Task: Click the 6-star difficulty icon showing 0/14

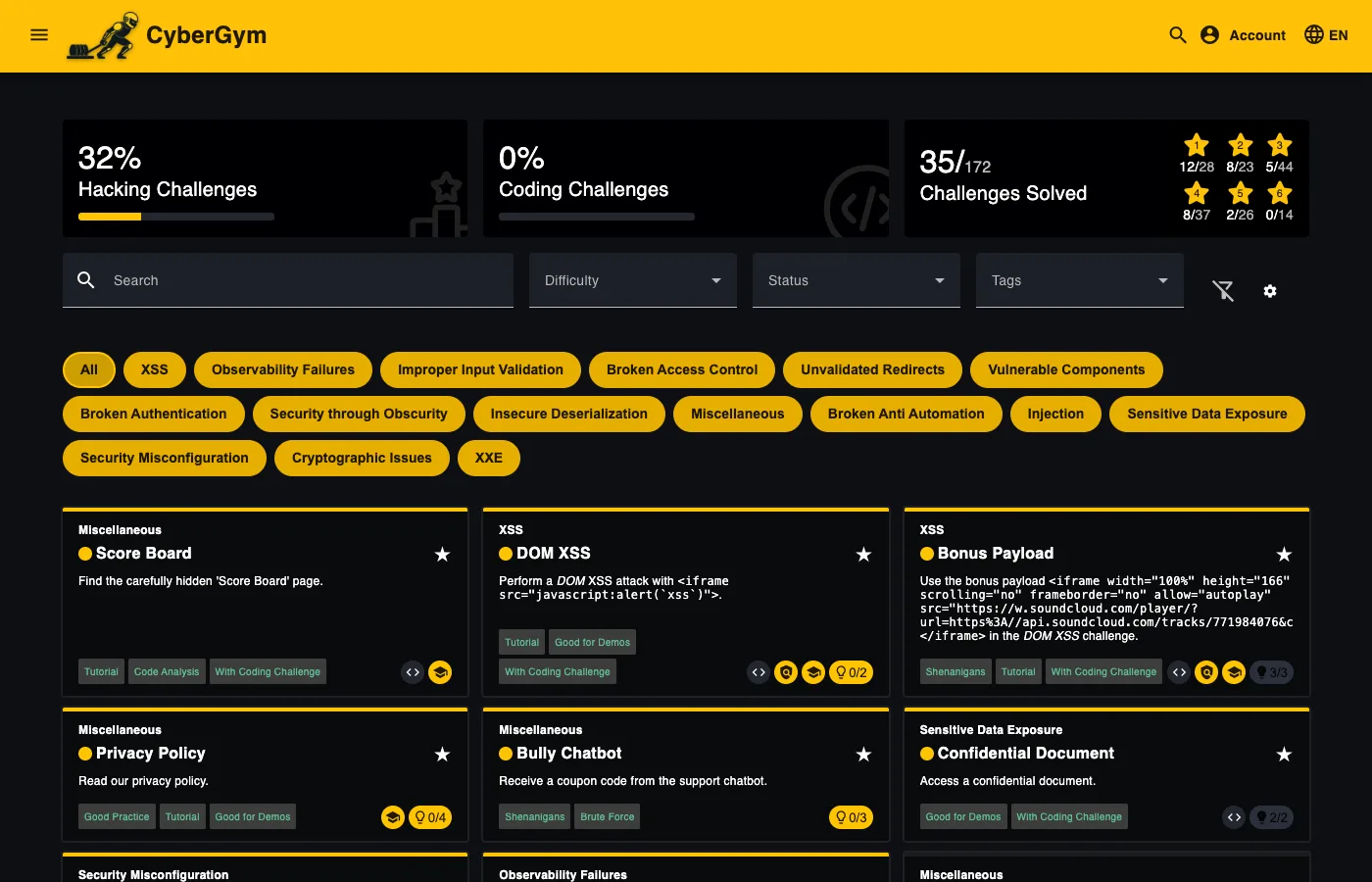Action: tap(1279, 192)
